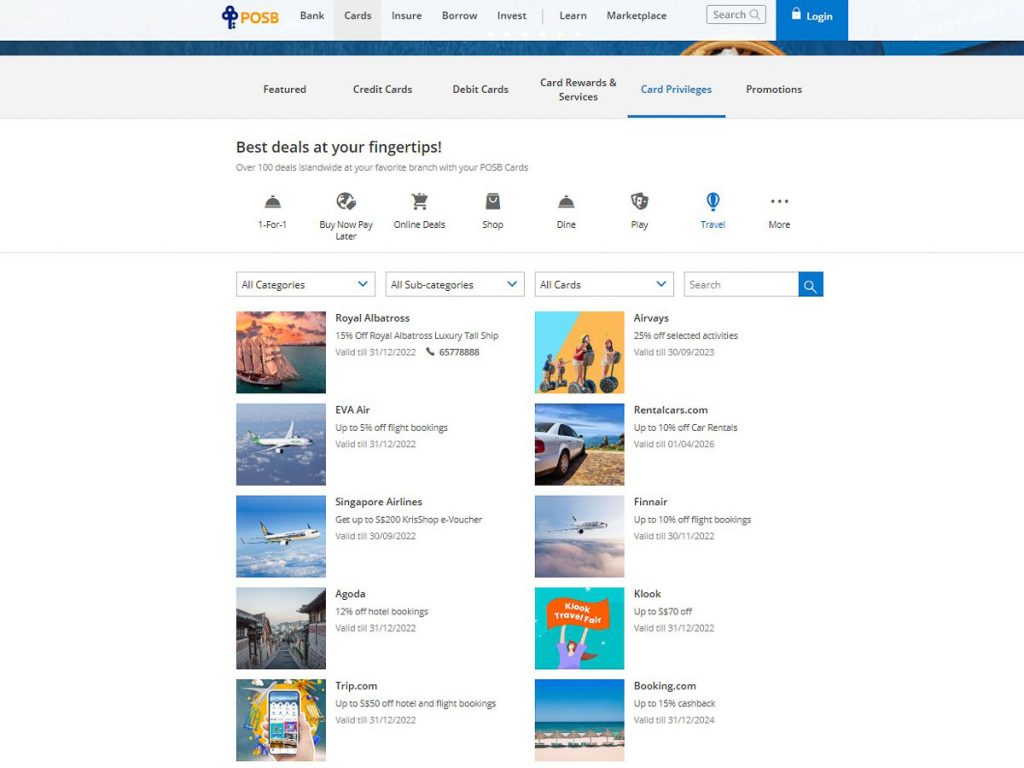Switch to the Credit Cards tab
1024x768 pixels.
[x=383, y=89]
